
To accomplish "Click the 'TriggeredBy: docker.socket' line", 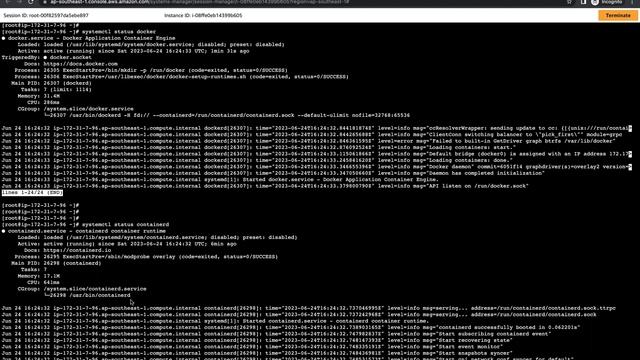I will coord(47,58).
